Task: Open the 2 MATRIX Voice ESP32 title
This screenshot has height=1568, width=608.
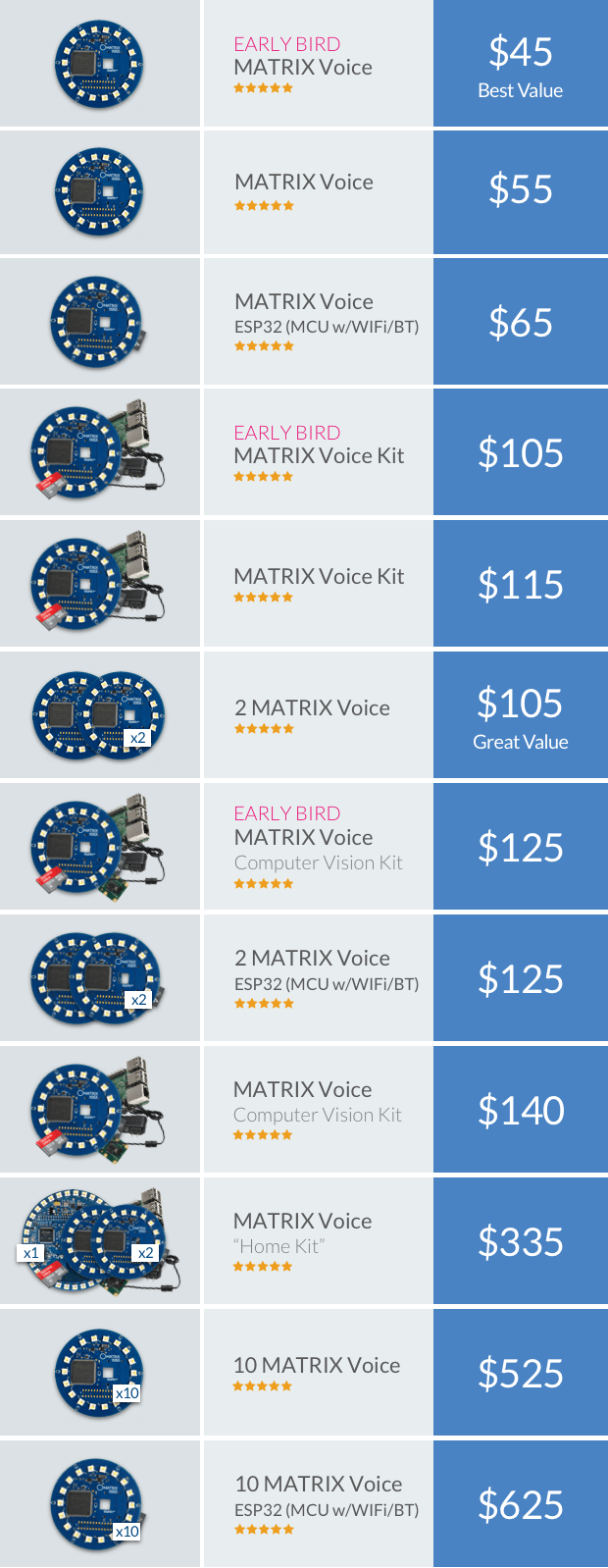Action: pos(327,969)
